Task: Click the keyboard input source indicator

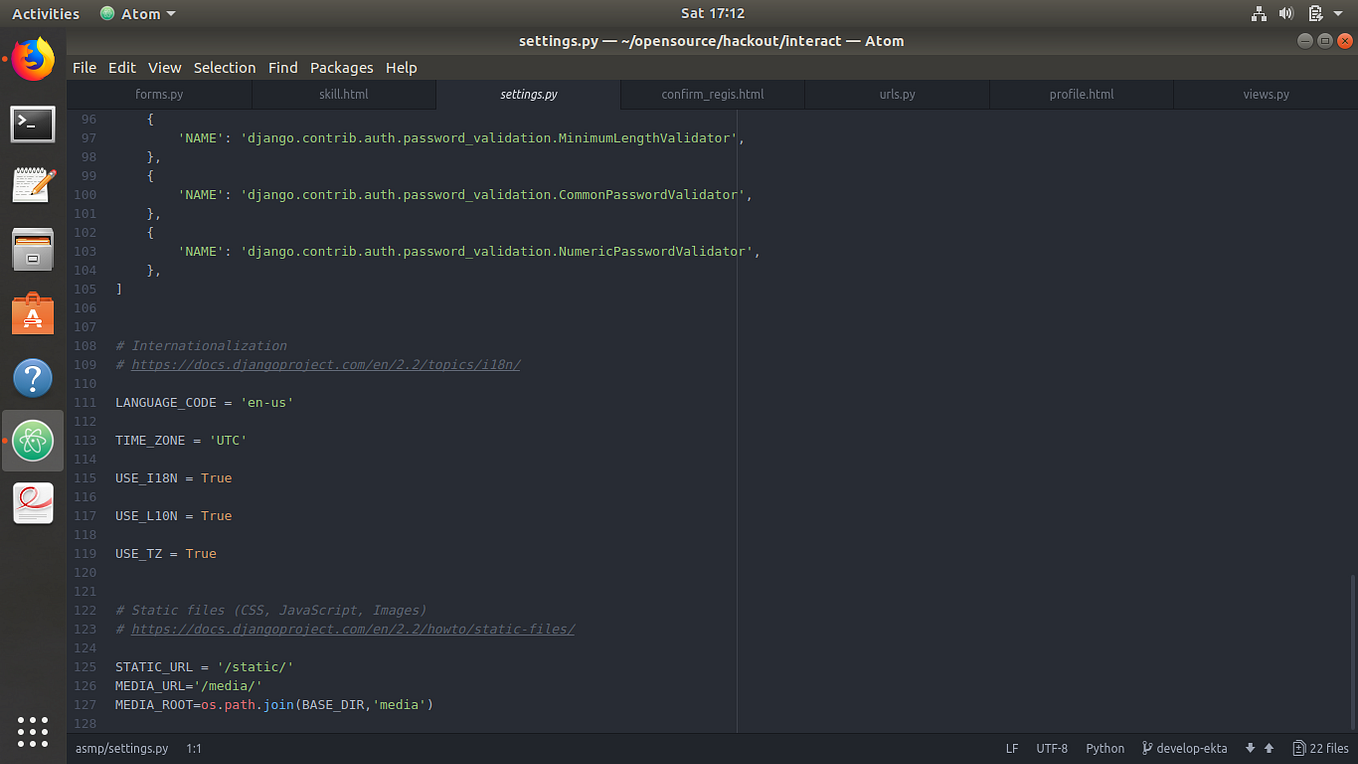Action: pyautogui.click(x=1313, y=13)
